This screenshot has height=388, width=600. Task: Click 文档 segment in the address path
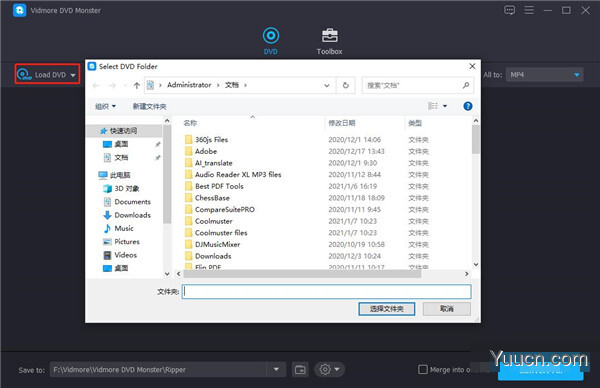pyautogui.click(x=232, y=85)
